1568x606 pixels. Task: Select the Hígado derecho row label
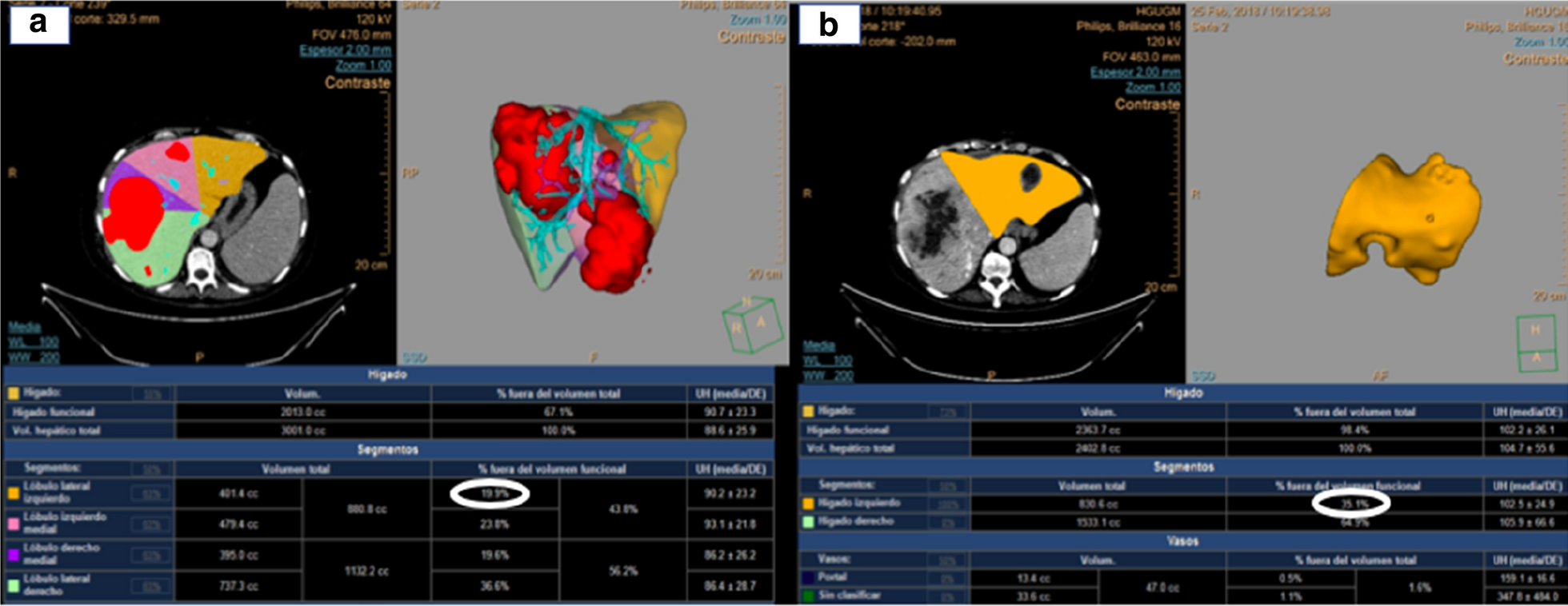coord(857,521)
